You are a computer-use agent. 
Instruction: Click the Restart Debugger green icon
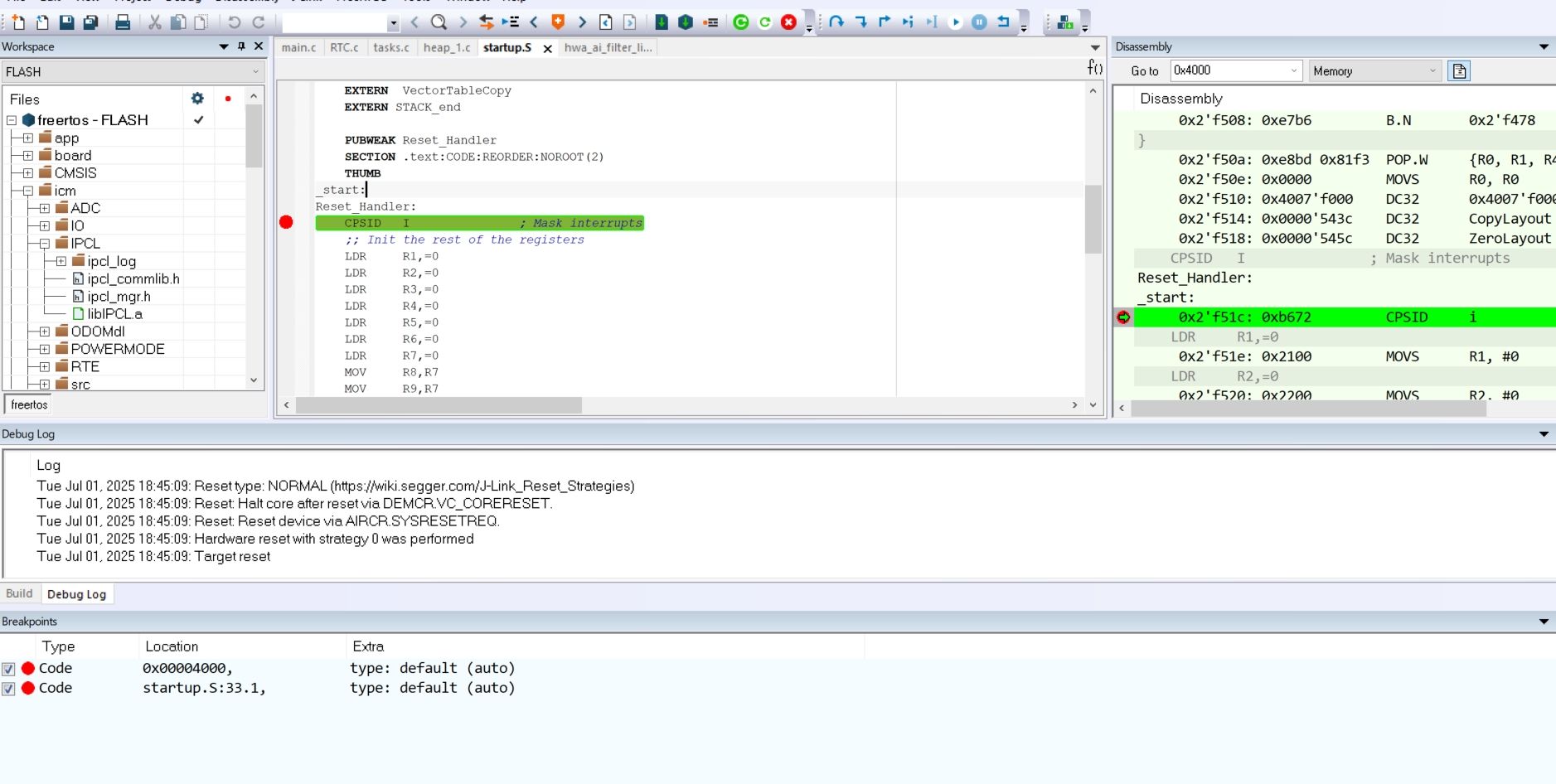[741, 22]
